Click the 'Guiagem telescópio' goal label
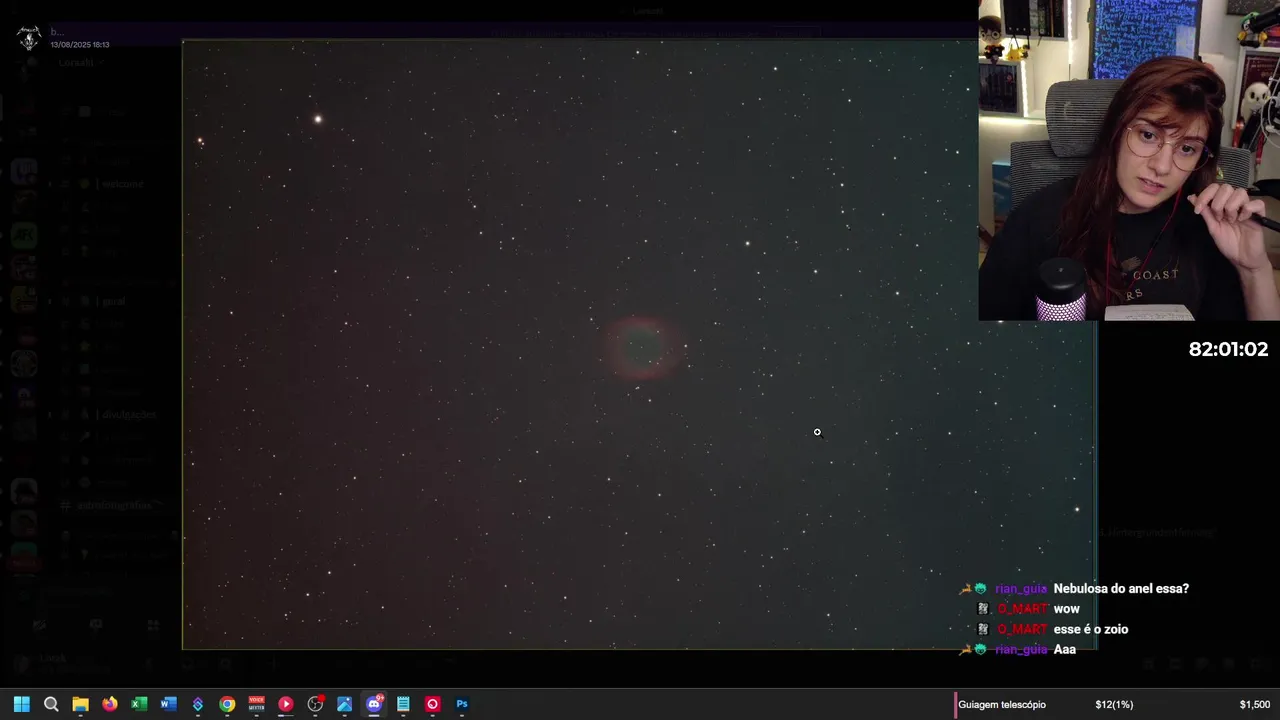Screen dimensions: 1280x720 (x=1002, y=705)
